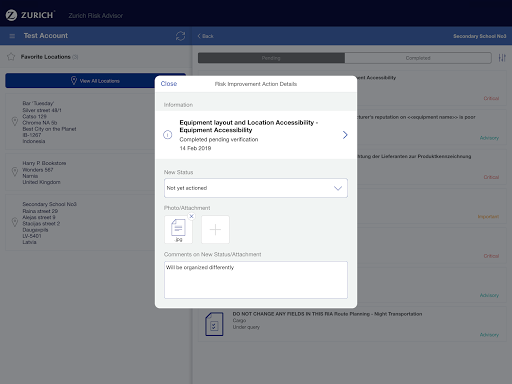The image size is (512, 384).
Task: Expand the Equipment Accessibility details with the chevron
Action: tap(345, 135)
